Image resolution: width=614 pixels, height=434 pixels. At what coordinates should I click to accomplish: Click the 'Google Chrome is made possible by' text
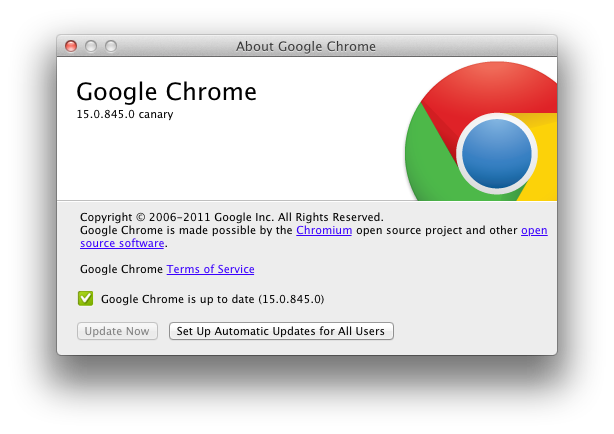[x=186, y=230]
